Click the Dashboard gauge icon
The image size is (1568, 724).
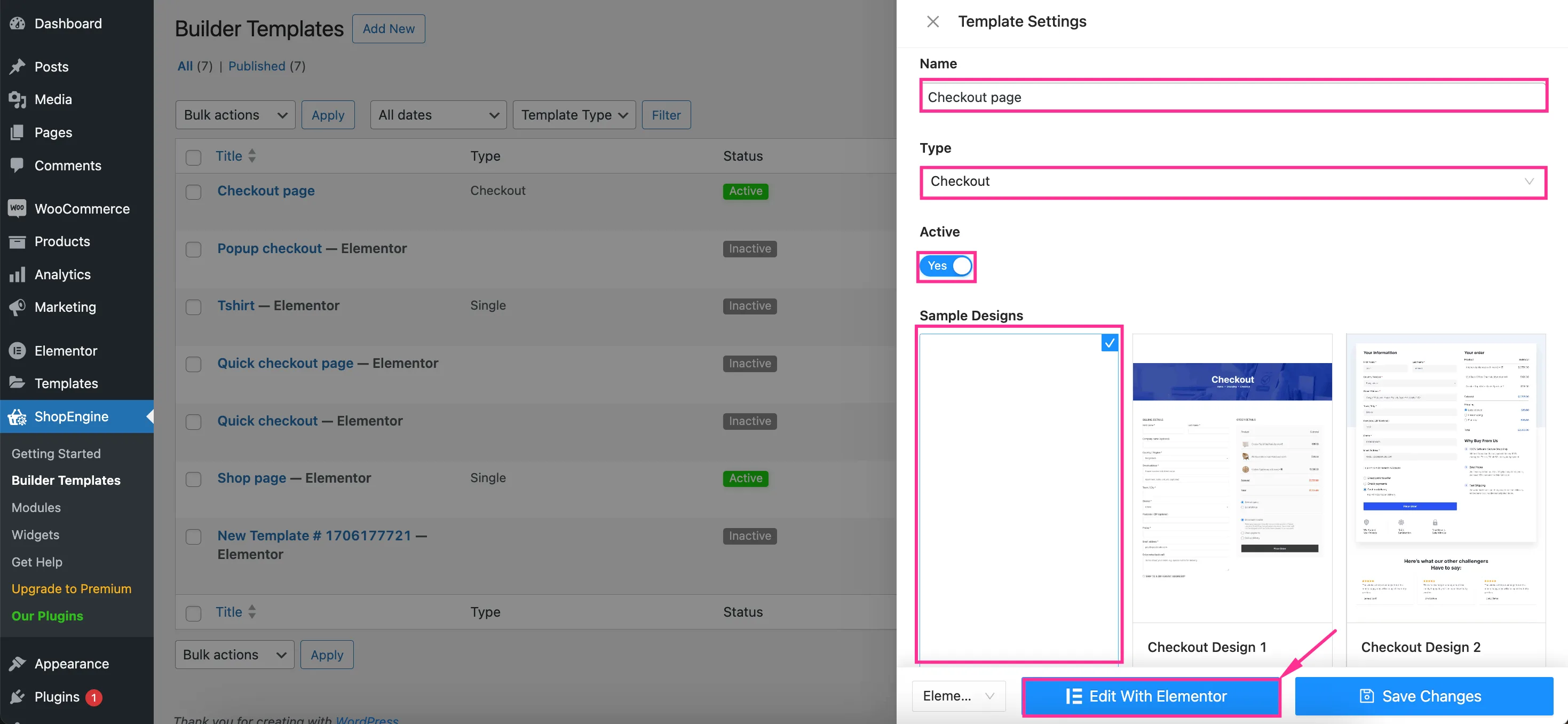point(18,23)
